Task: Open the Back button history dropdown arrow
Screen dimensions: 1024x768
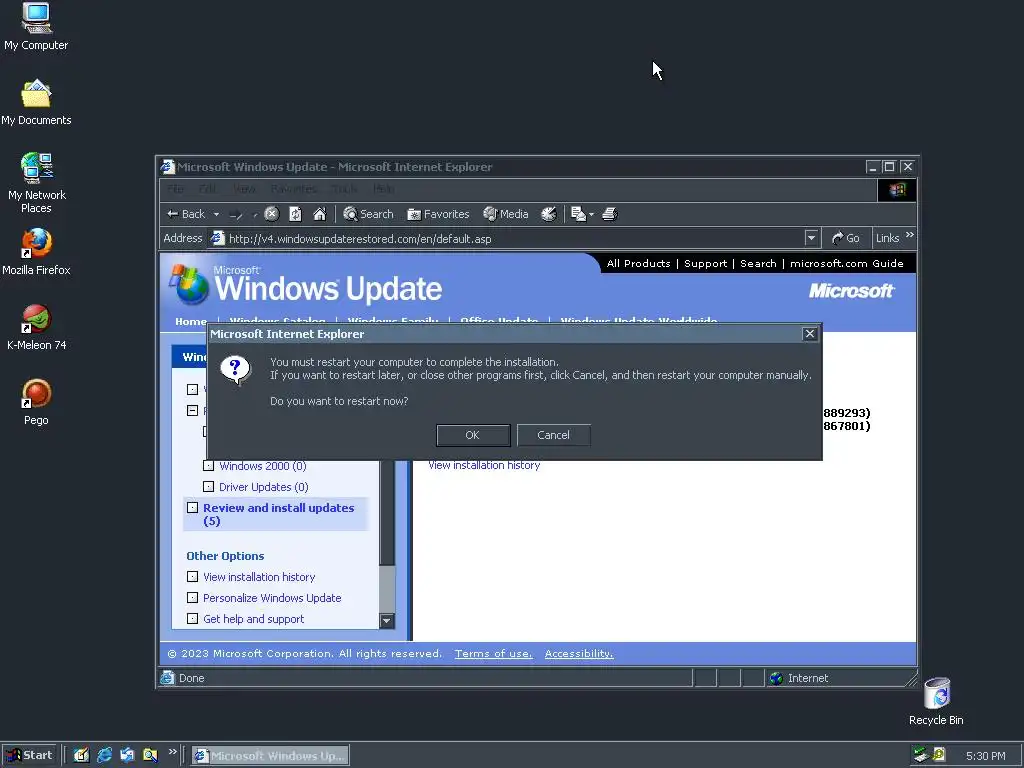Action: (216, 214)
